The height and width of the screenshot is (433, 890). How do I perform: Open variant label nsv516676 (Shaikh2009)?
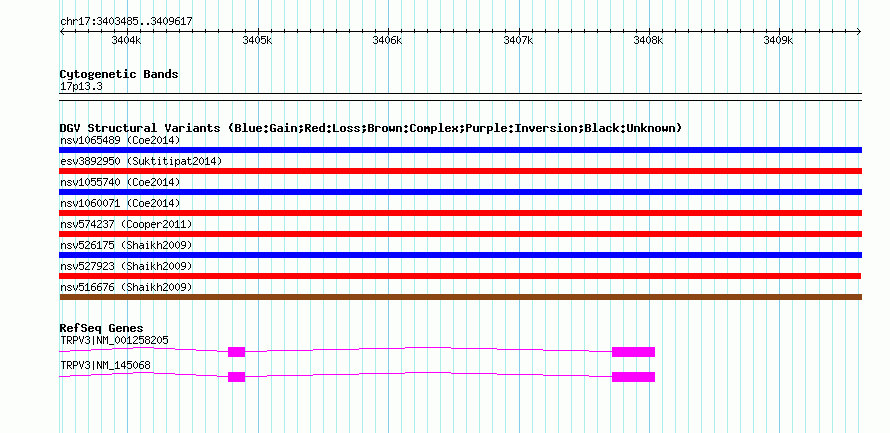127,287
